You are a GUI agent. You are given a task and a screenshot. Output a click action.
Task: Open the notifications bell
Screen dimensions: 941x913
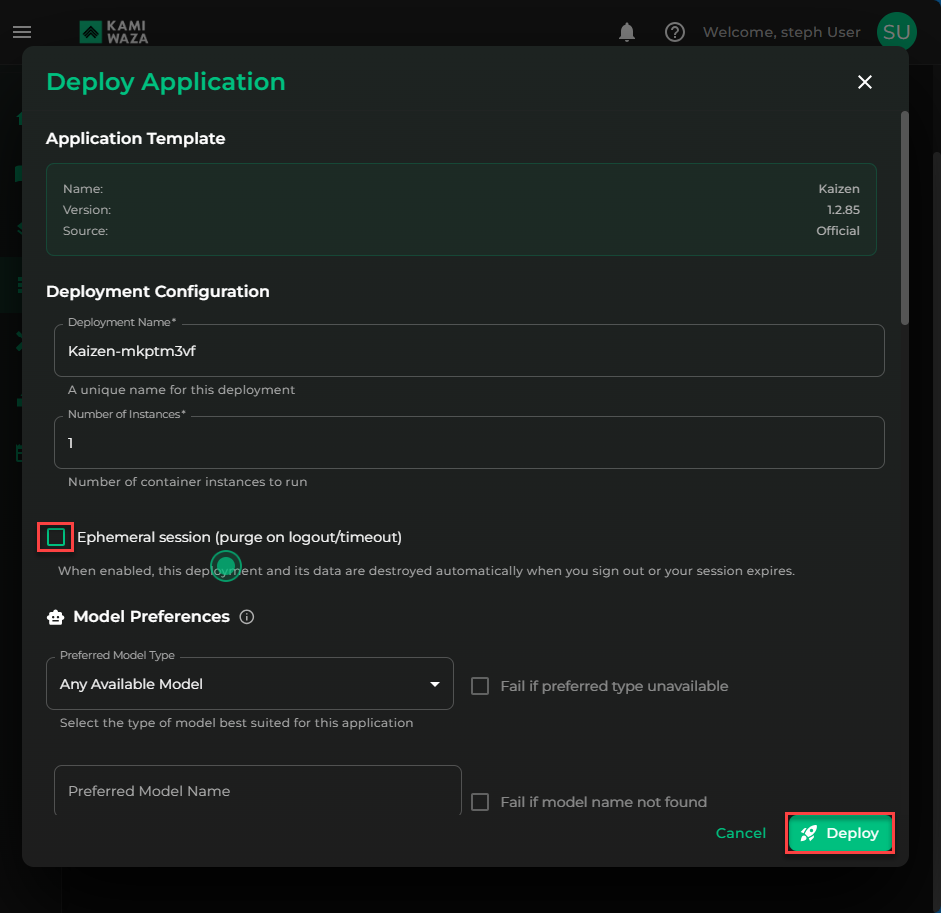(627, 32)
